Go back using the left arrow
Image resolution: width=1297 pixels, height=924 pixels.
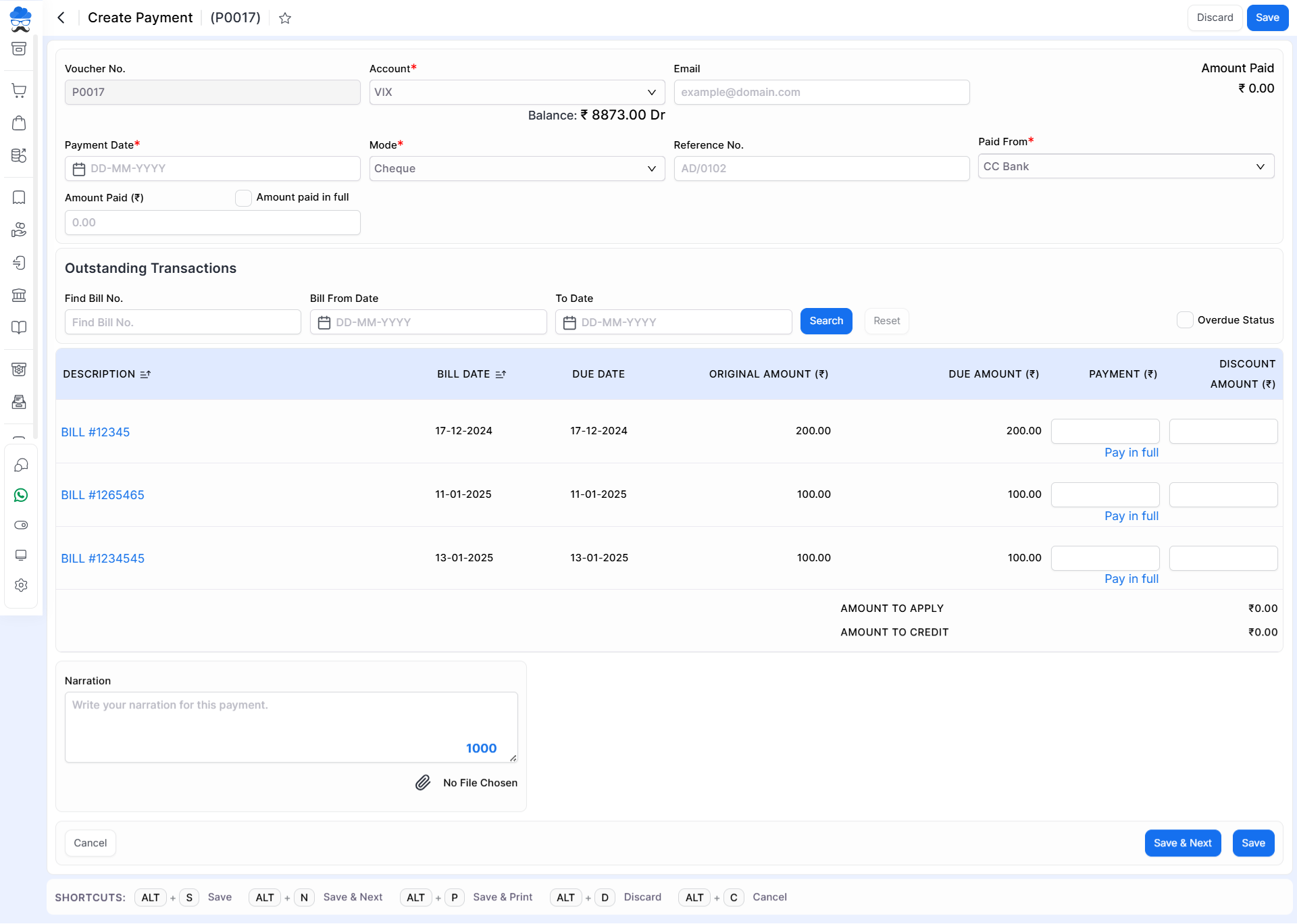pyautogui.click(x=61, y=18)
